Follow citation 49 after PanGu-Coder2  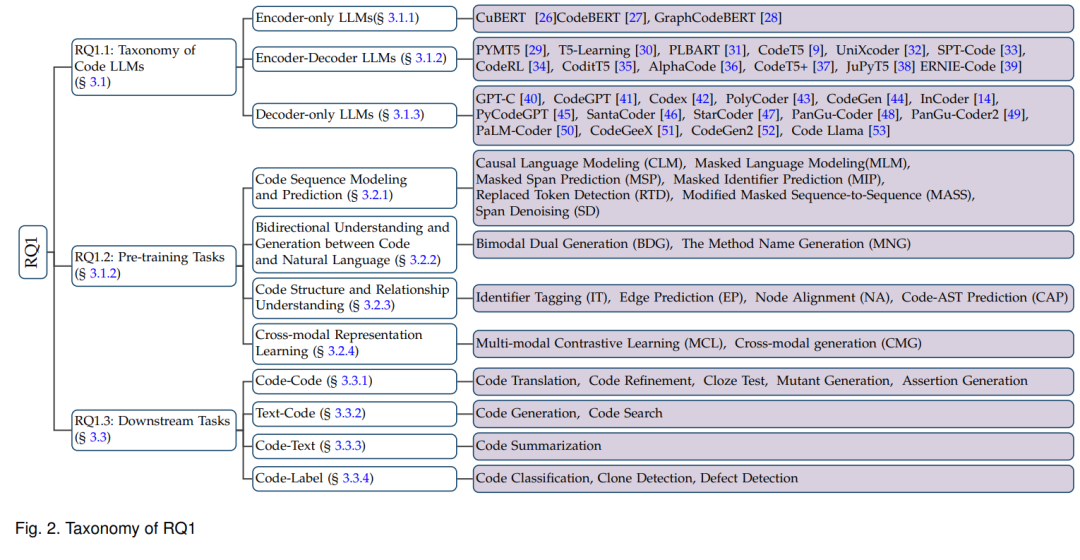click(x=1014, y=115)
